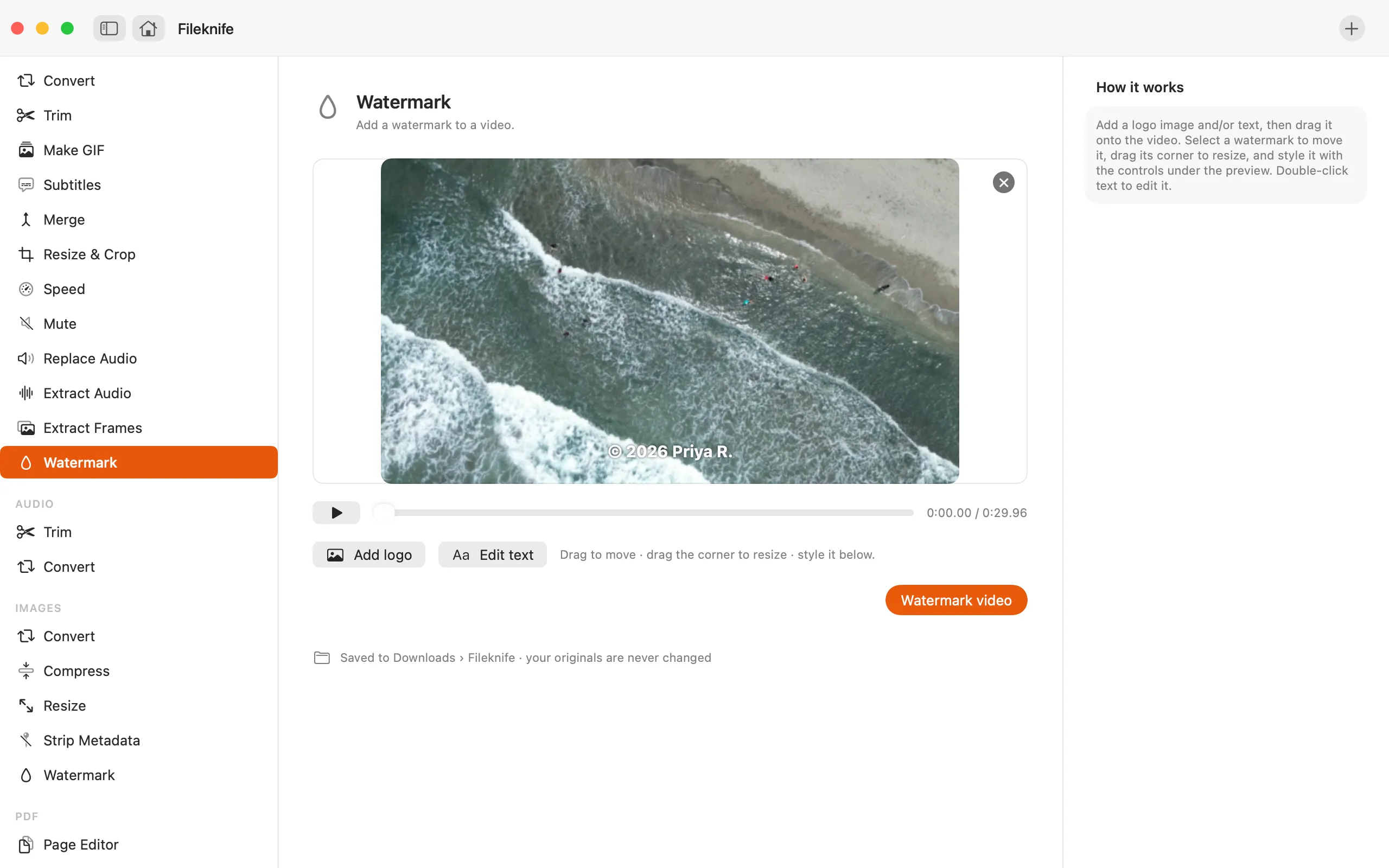Select Strip Metadata
1389x868 pixels.
139,741
